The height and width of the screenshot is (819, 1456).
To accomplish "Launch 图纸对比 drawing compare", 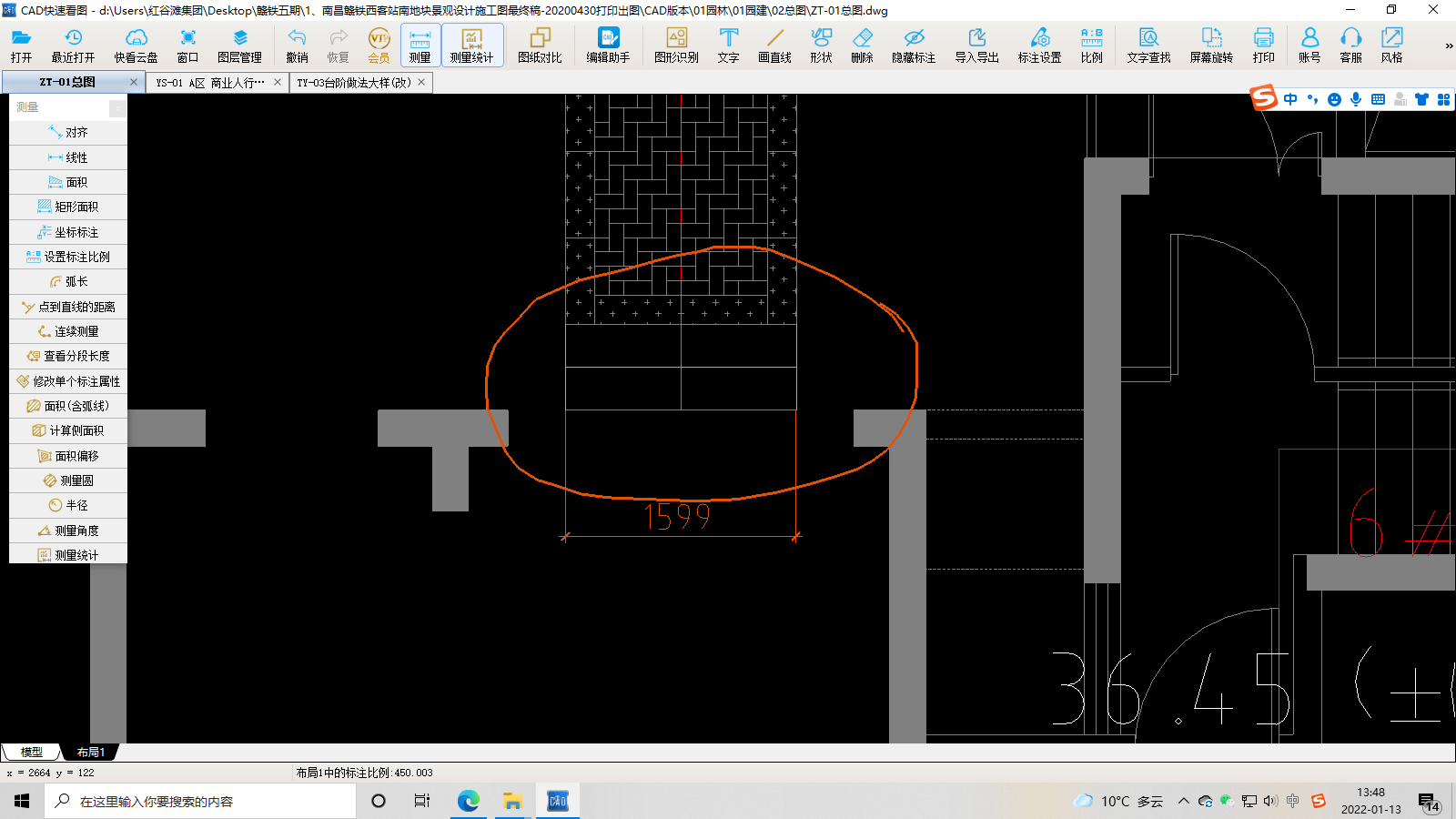I will click(x=540, y=45).
